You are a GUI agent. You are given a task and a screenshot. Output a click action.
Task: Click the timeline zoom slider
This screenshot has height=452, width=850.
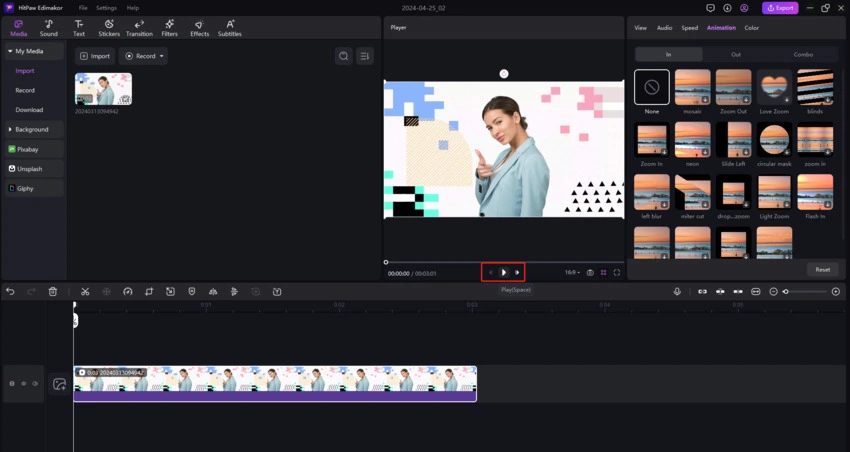[x=805, y=292]
